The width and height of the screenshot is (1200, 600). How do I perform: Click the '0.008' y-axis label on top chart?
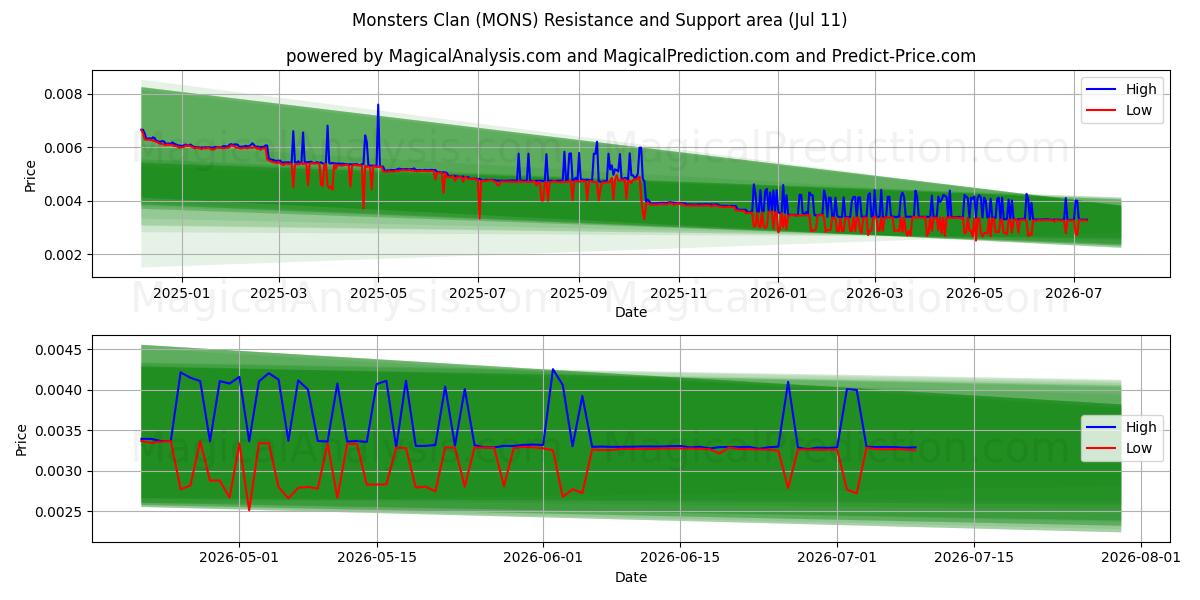tap(65, 95)
